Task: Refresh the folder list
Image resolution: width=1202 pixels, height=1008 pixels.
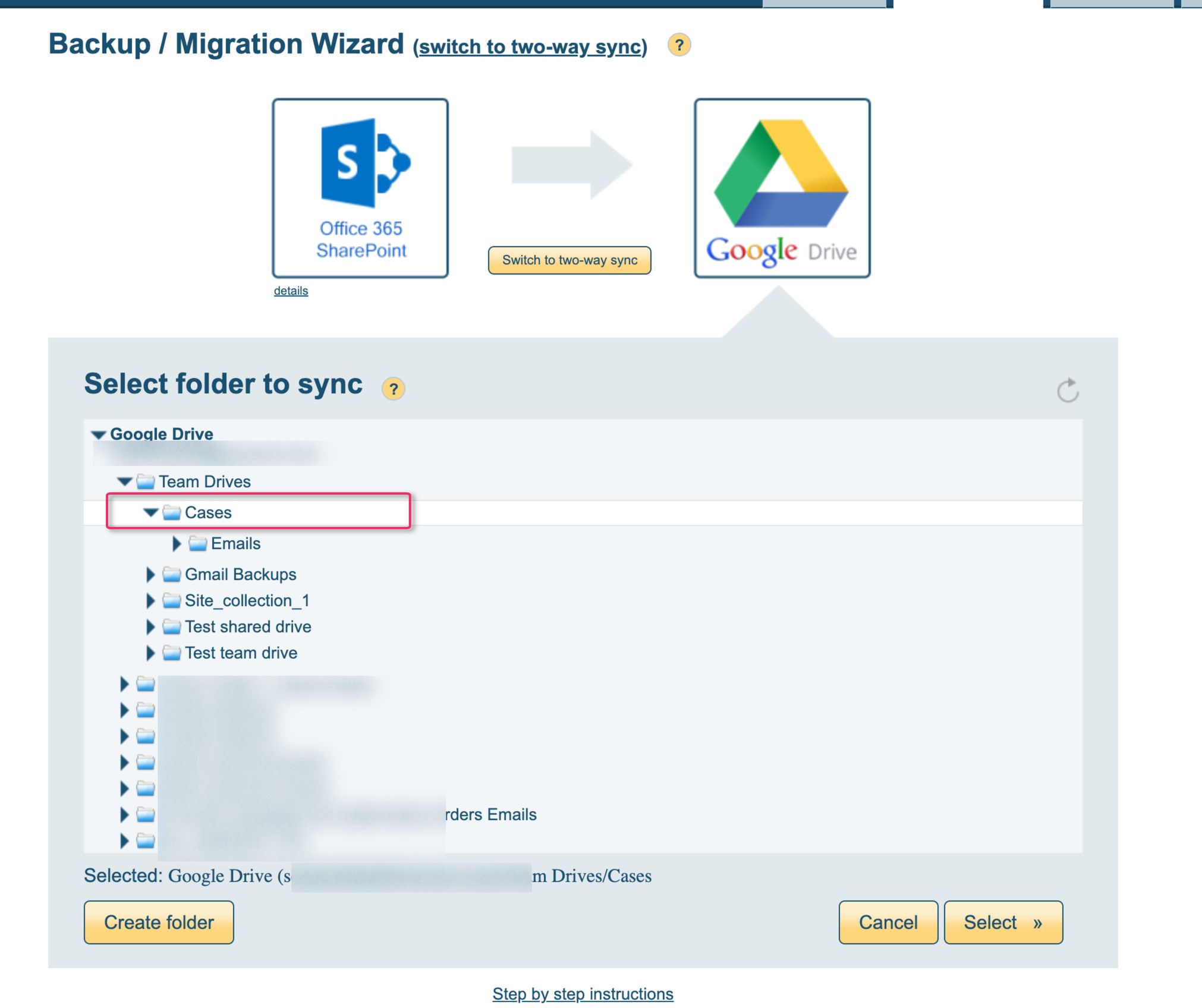Action: [1068, 390]
